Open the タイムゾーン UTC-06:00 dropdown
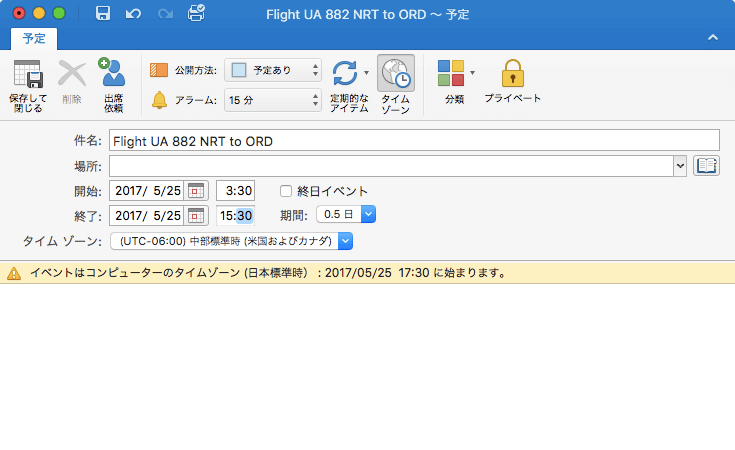Image resolution: width=735 pixels, height=450 pixels. [231, 241]
